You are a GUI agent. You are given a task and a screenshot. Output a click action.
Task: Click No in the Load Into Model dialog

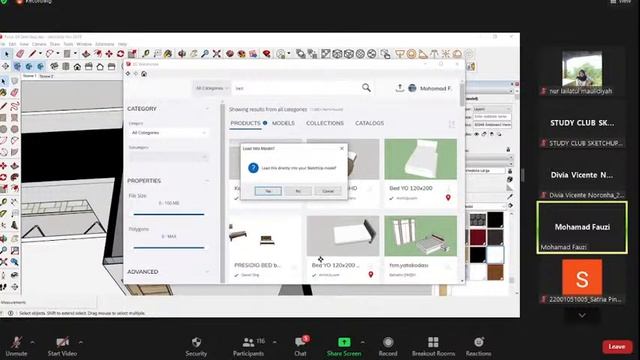pyautogui.click(x=298, y=191)
